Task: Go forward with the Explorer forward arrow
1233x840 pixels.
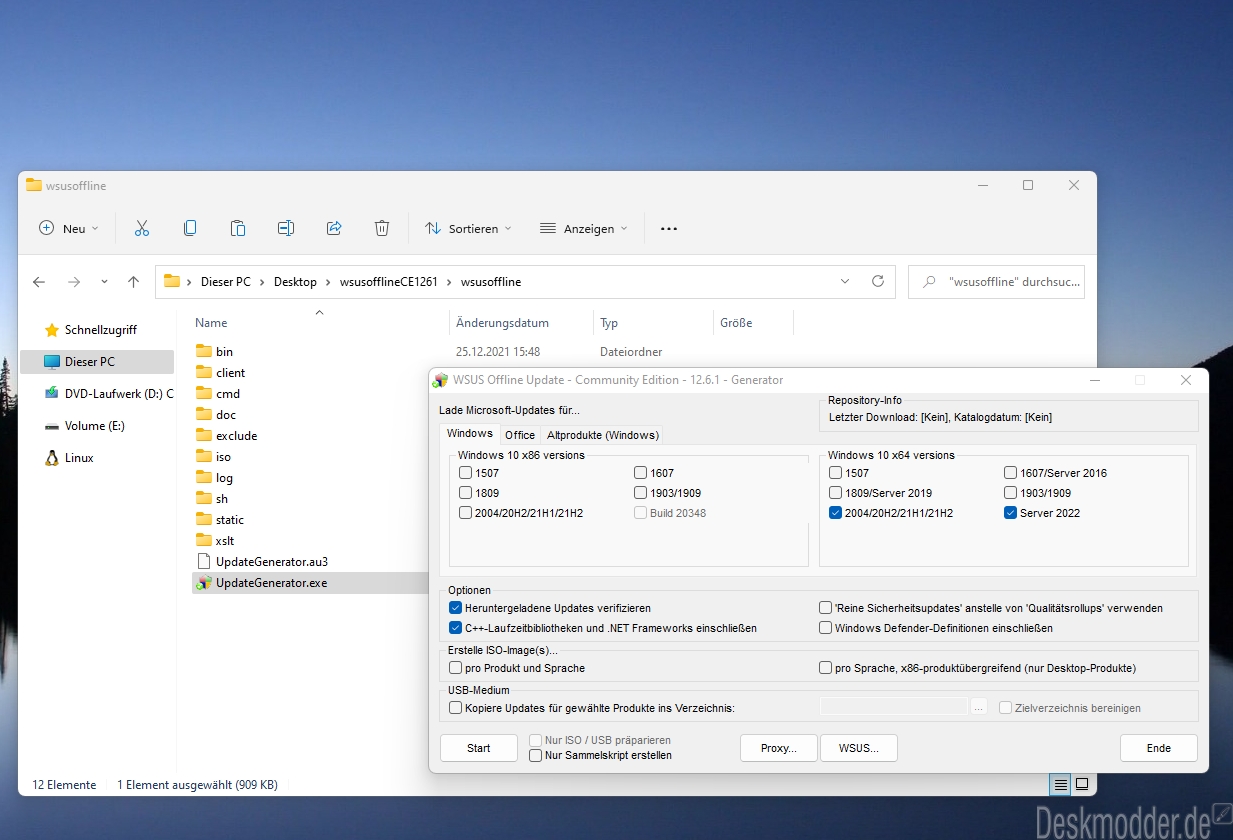Action: point(74,282)
